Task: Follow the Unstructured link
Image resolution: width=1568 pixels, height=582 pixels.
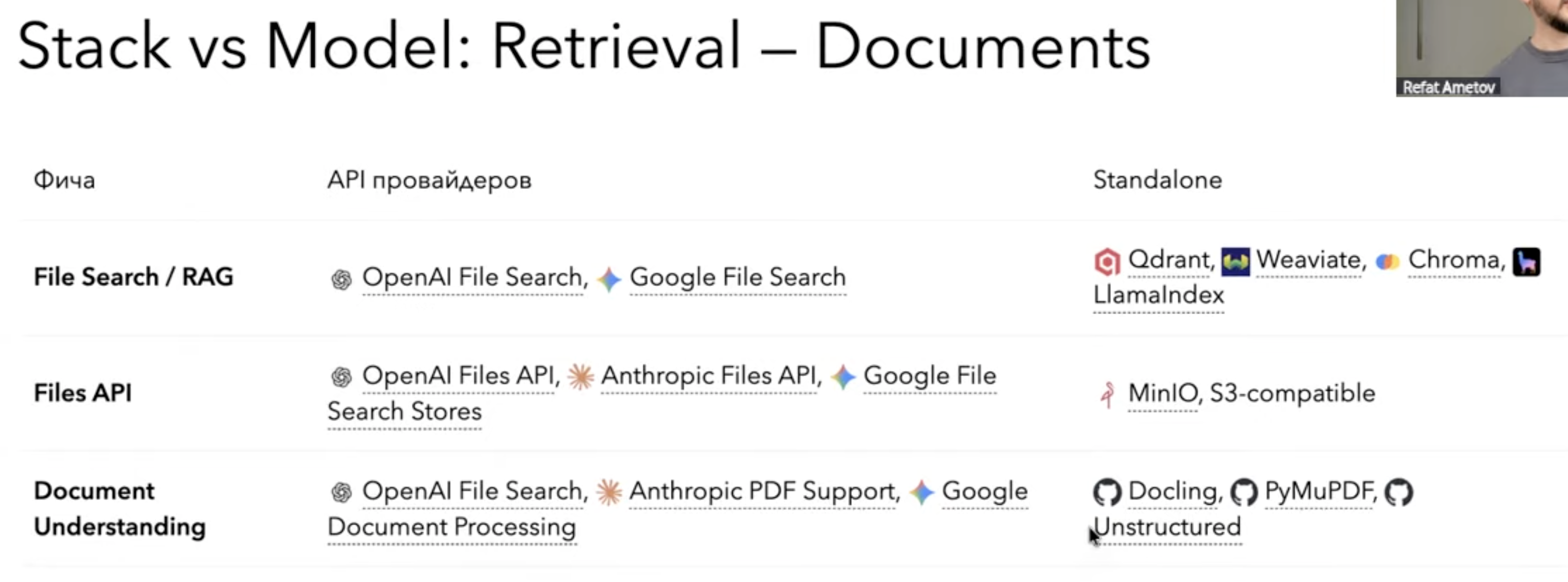Action: pyautogui.click(x=1167, y=527)
